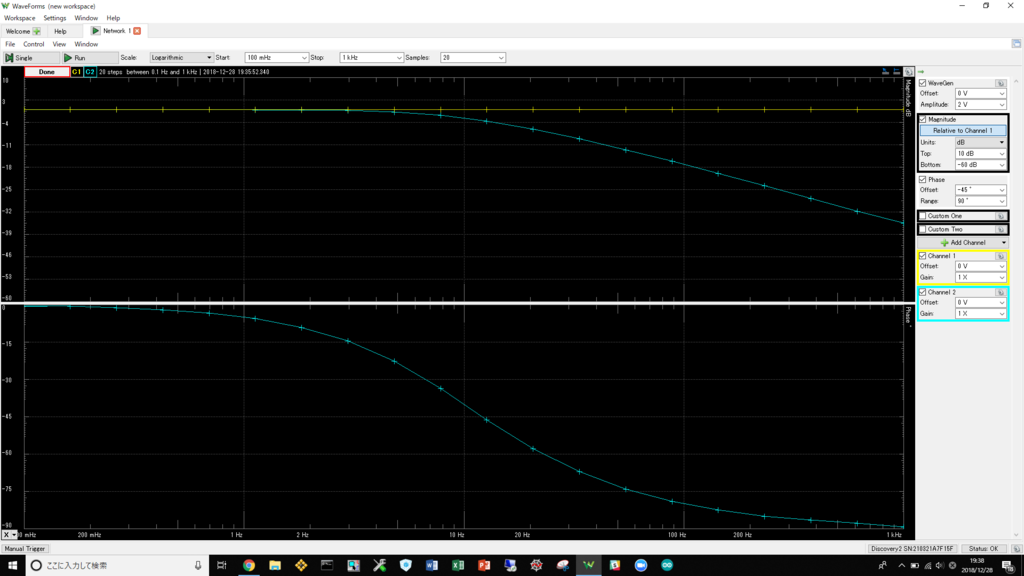Open Google Chrome from the taskbar
The width and height of the screenshot is (1024, 576).
click(x=249, y=565)
